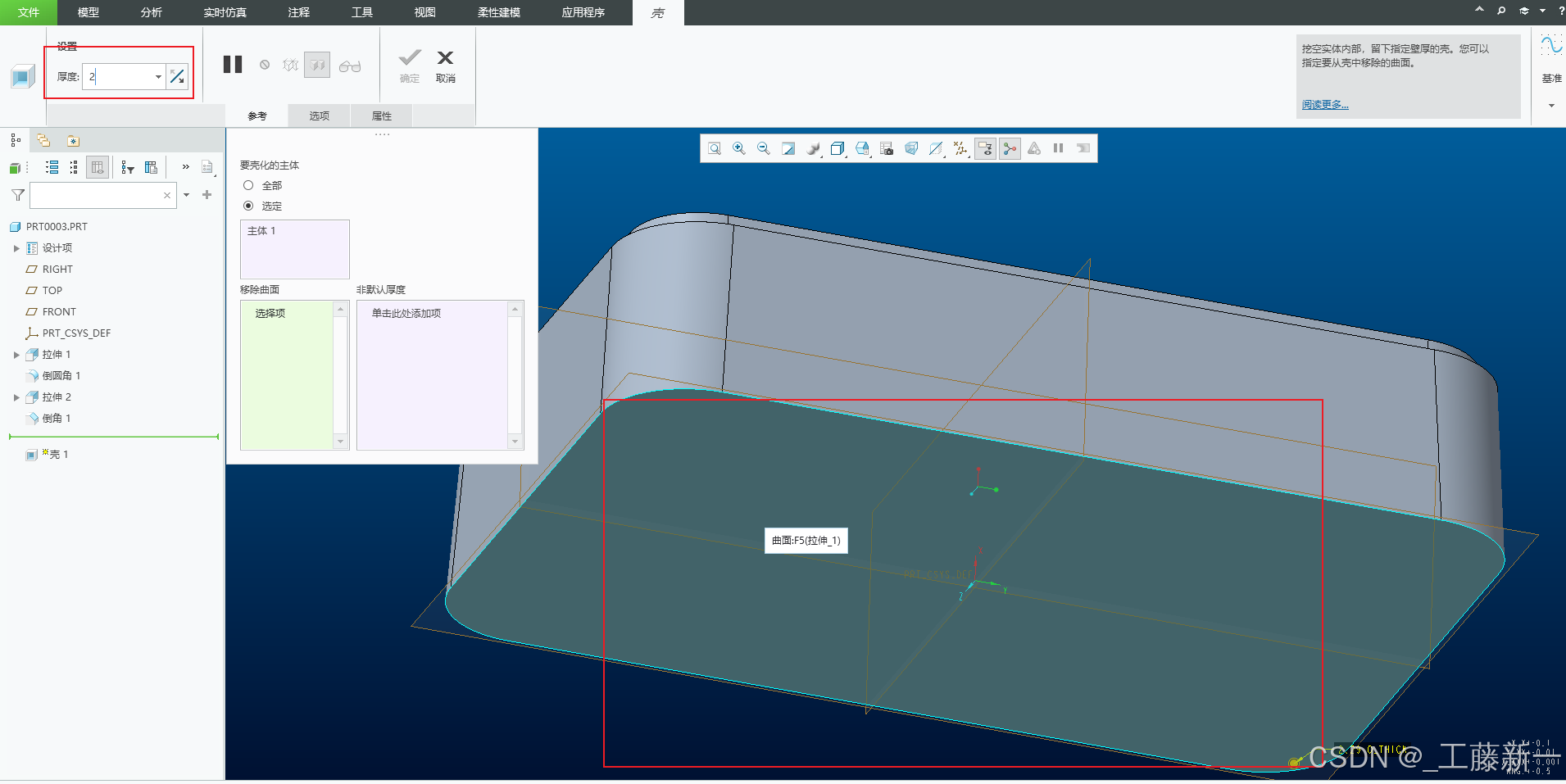
Task: Click the table-with-camera icon in graphics toolbar
Action: click(x=887, y=148)
